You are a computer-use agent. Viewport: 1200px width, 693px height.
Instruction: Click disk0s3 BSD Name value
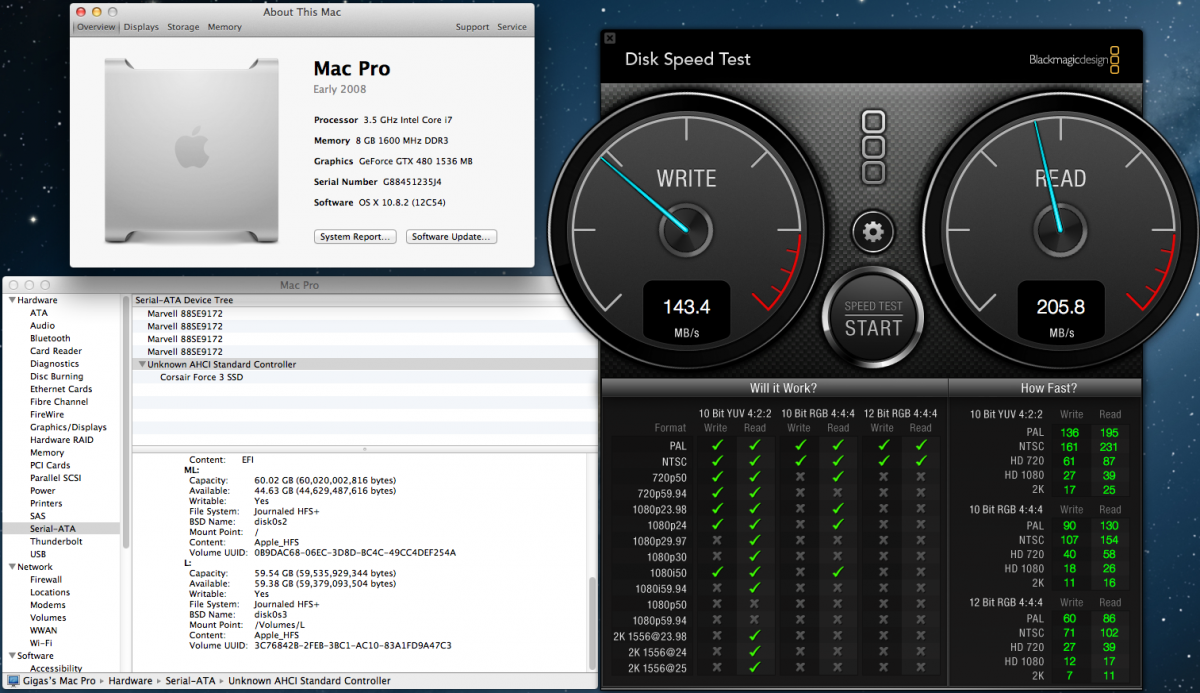click(x=270, y=613)
